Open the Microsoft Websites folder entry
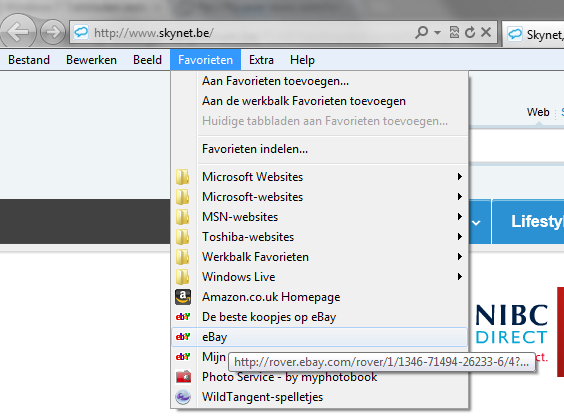The width and height of the screenshot is (564, 419). click(x=319, y=177)
